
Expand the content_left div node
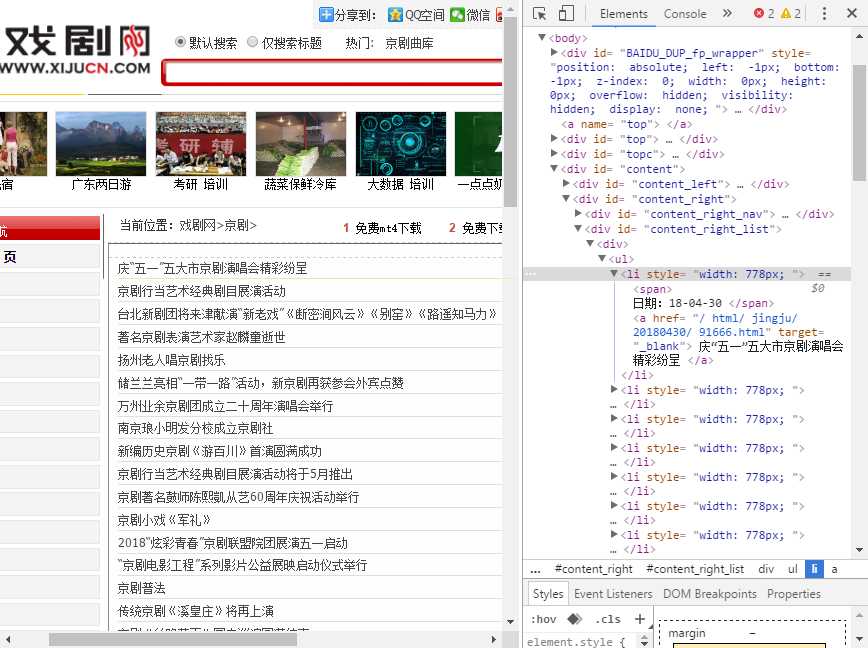(566, 183)
